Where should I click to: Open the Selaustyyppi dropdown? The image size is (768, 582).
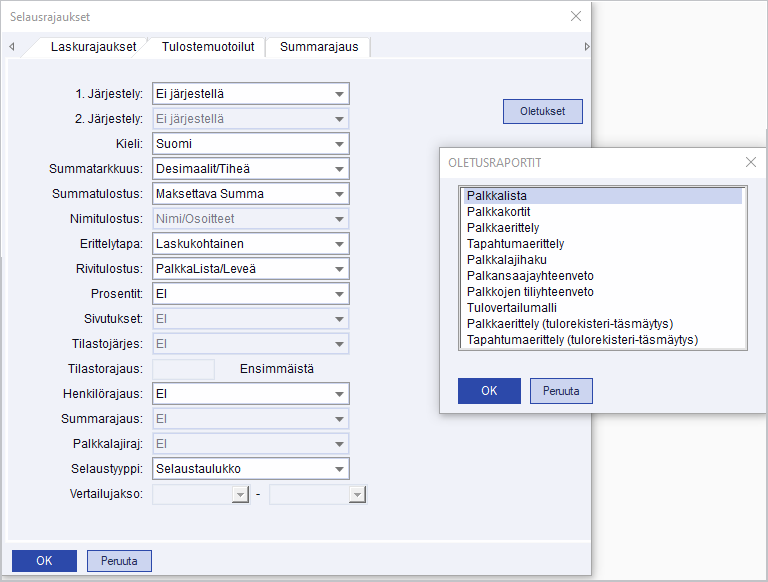tap(339, 468)
